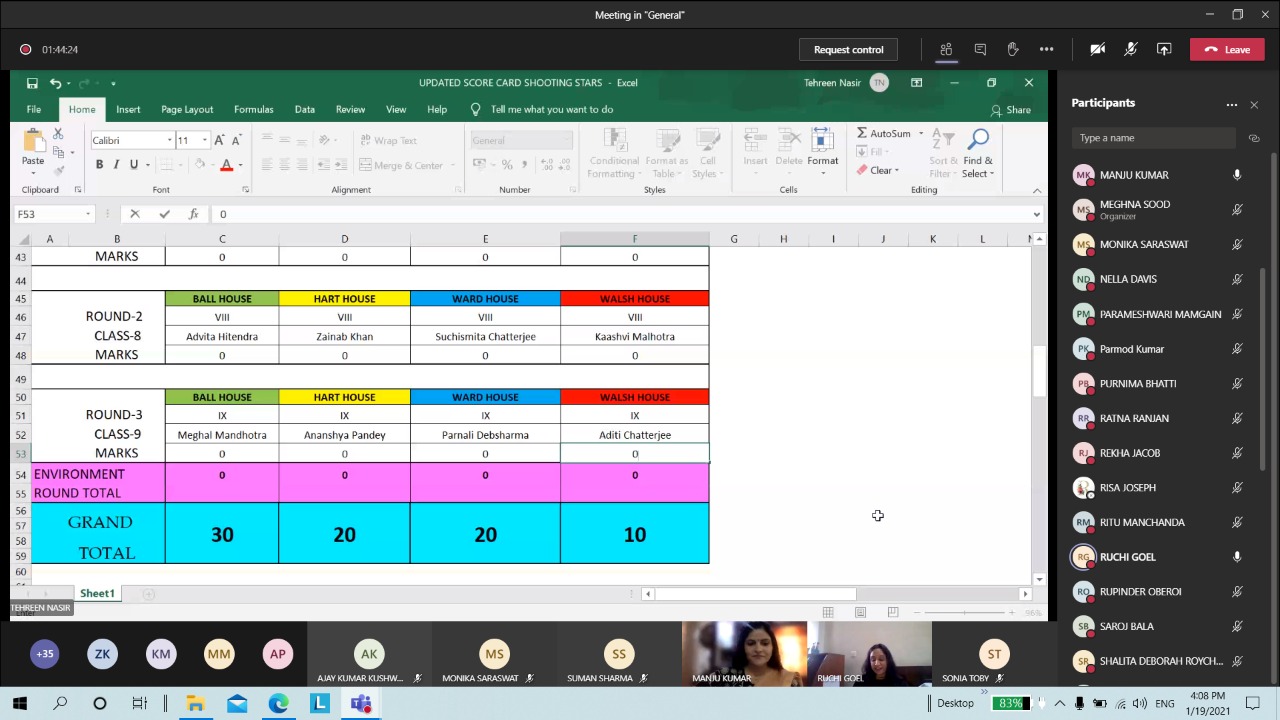Click the Excel horizontal scrollbar
1280x720 pixels.
click(x=755, y=594)
